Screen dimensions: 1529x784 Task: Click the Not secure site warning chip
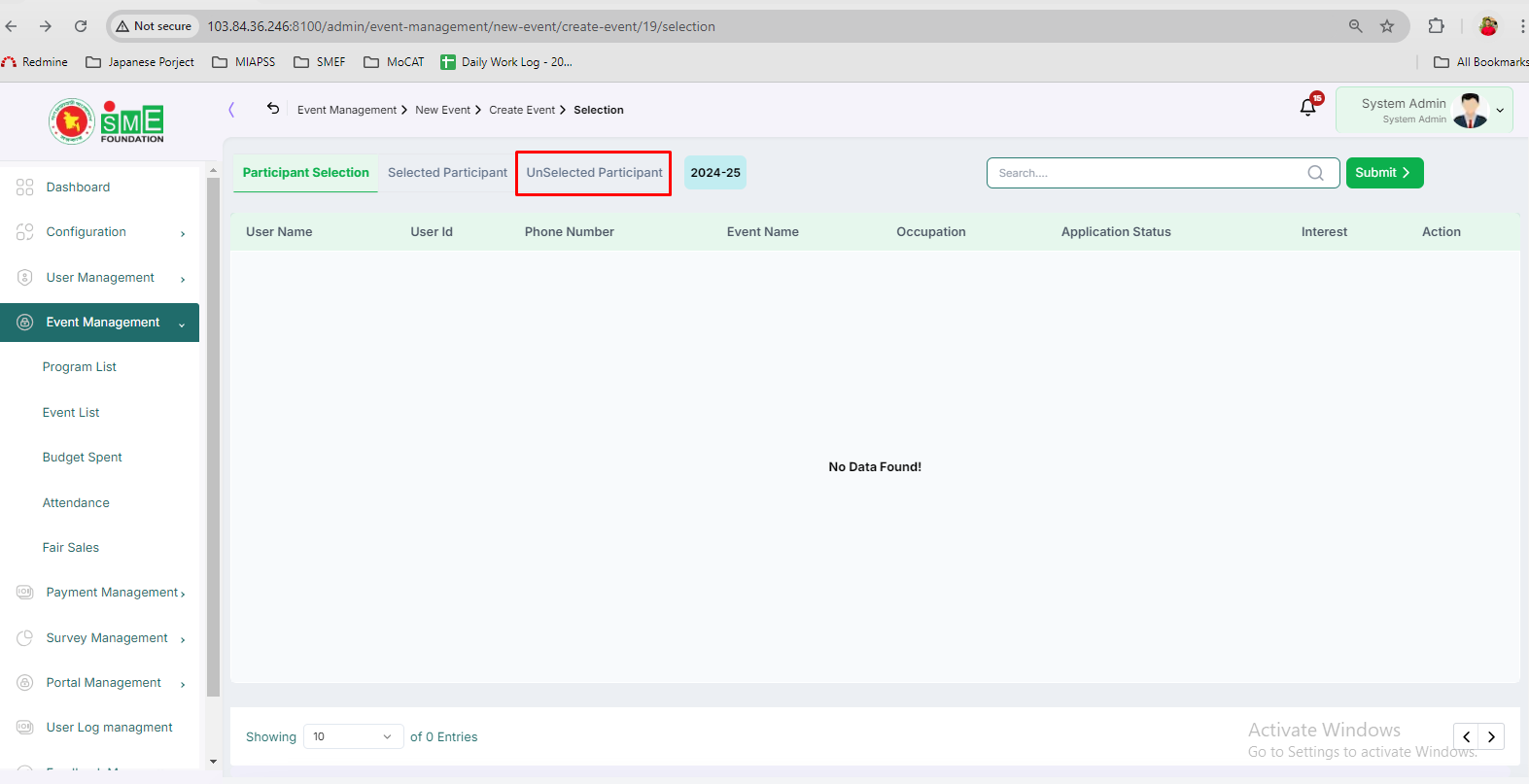coord(153,26)
